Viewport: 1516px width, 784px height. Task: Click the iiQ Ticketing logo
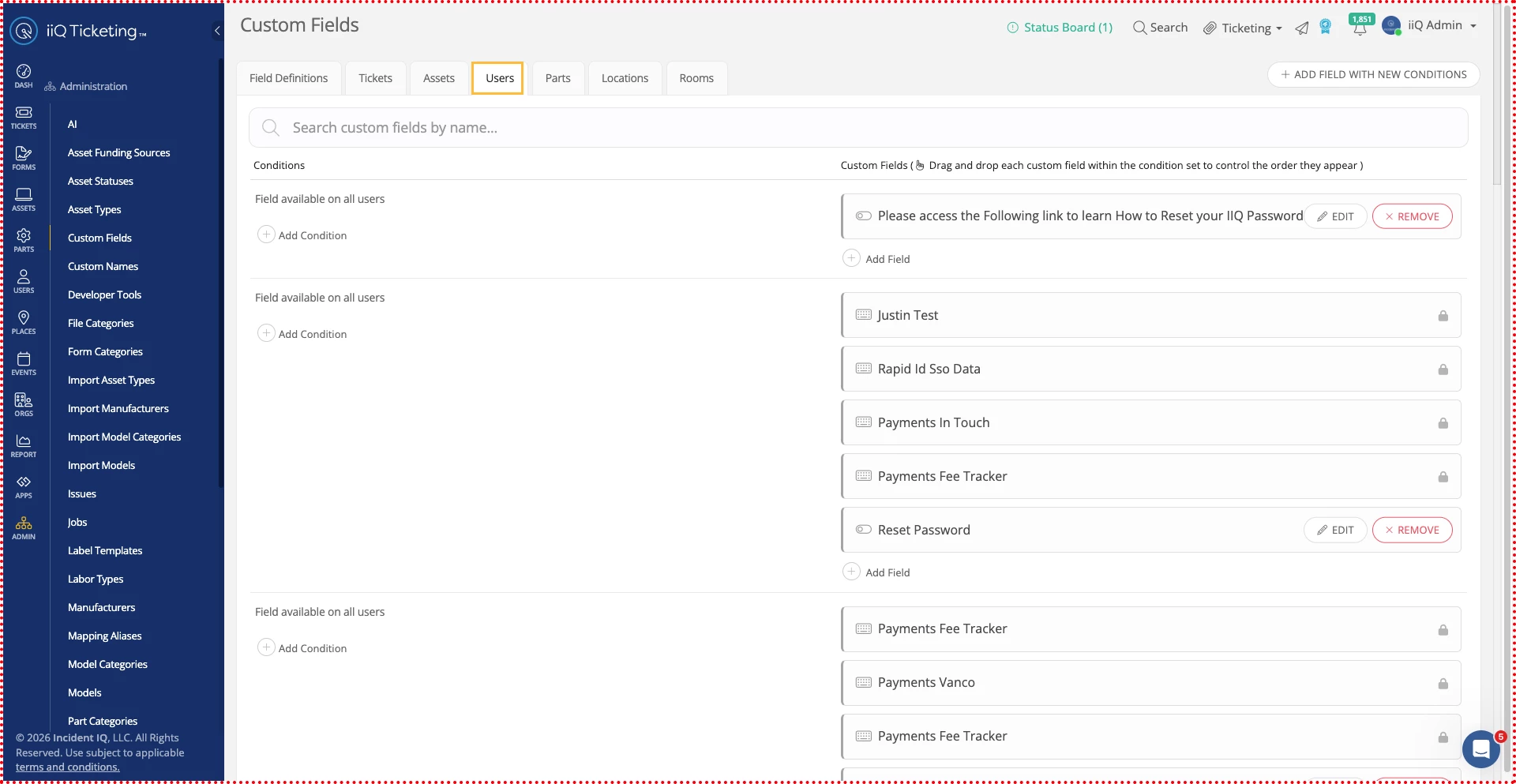point(78,31)
